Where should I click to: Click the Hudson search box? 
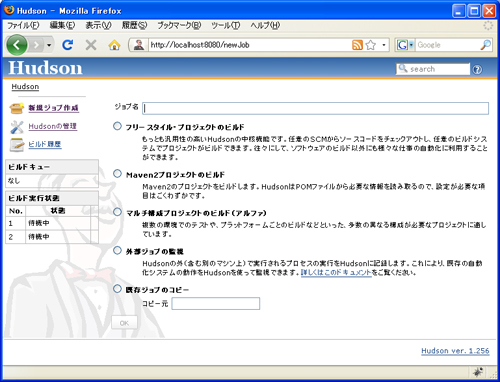coord(433,69)
